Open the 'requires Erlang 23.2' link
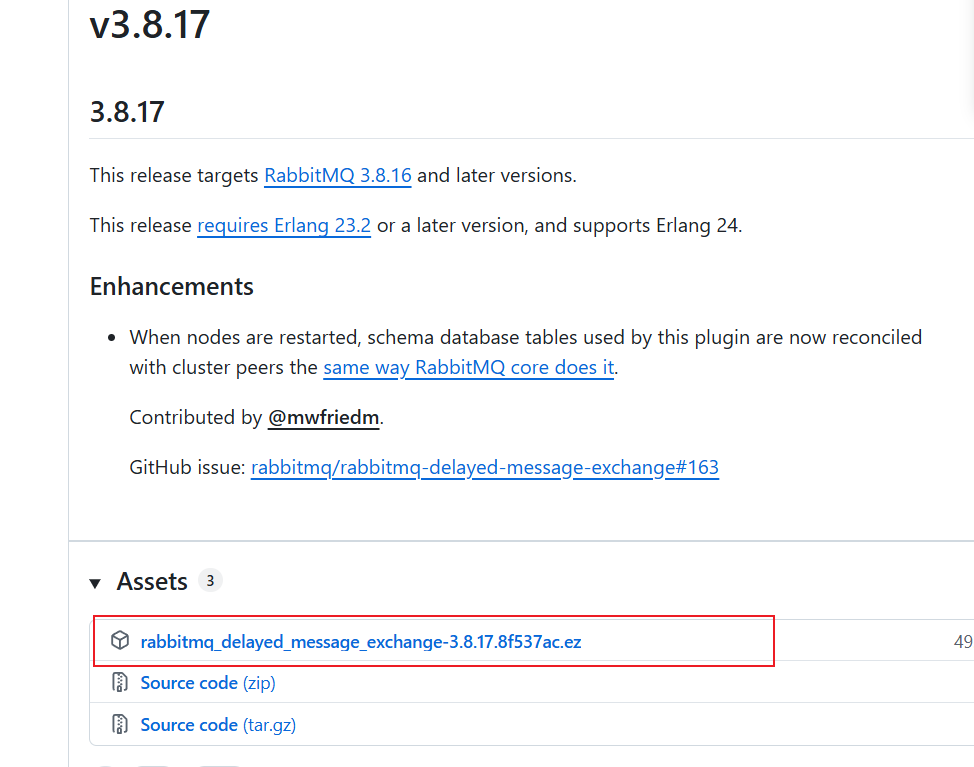 [x=284, y=225]
